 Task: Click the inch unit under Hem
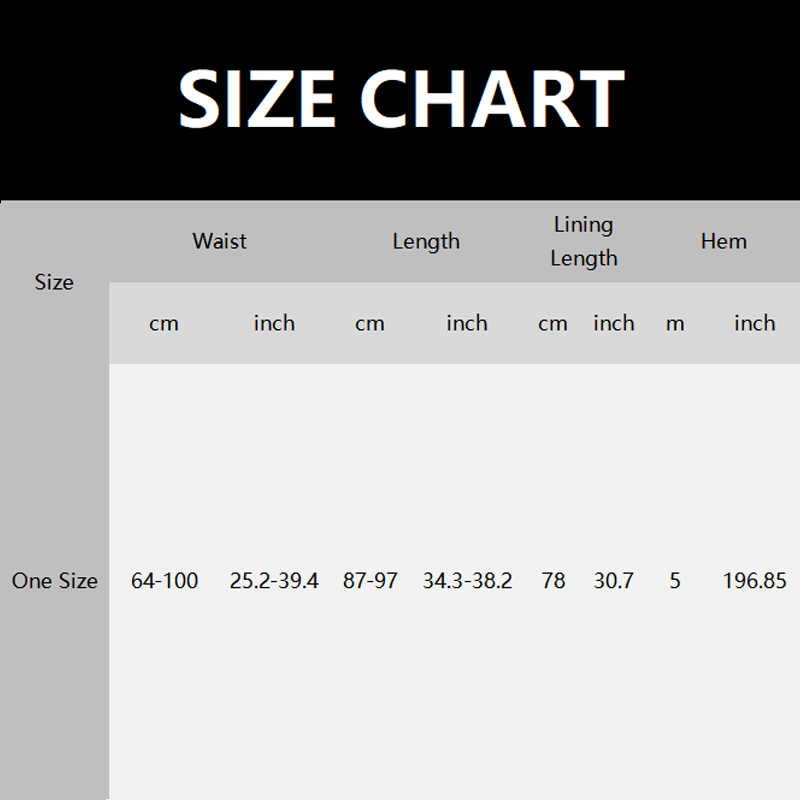pyautogui.click(x=755, y=323)
